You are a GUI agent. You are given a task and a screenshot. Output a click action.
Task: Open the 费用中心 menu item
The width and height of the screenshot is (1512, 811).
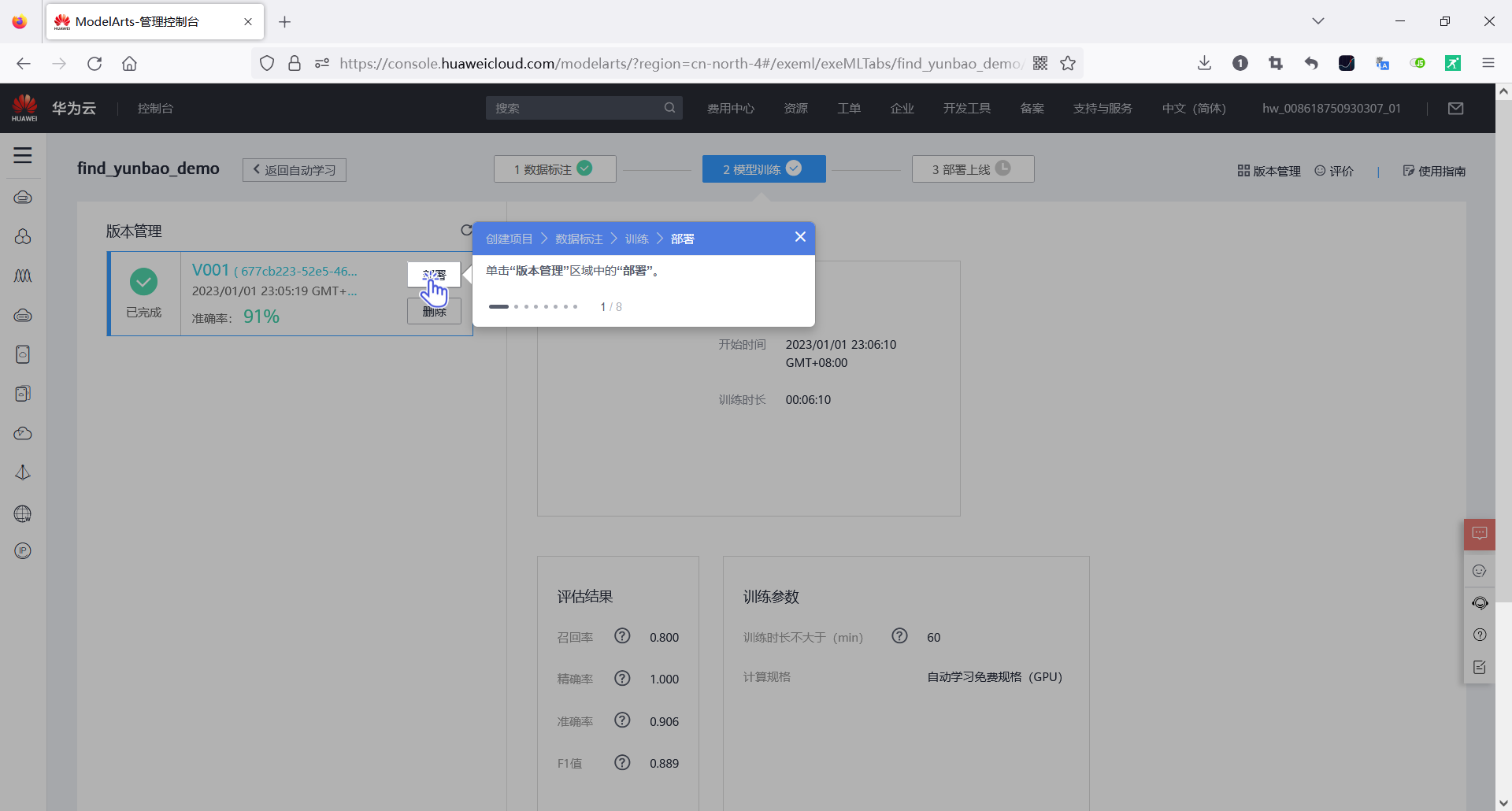[731, 108]
